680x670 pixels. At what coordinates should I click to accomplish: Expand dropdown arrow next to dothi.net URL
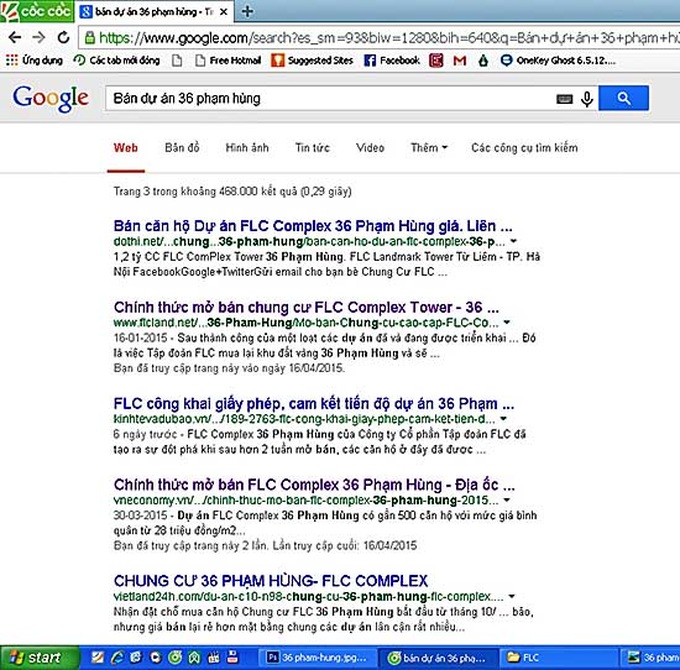point(513,241)
